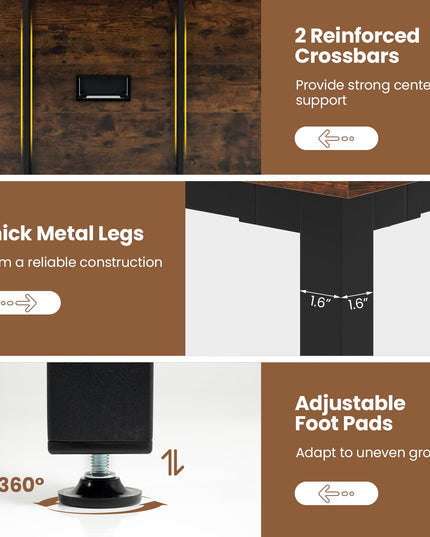Click the "Provide strong center support" text

pos(363,93)
